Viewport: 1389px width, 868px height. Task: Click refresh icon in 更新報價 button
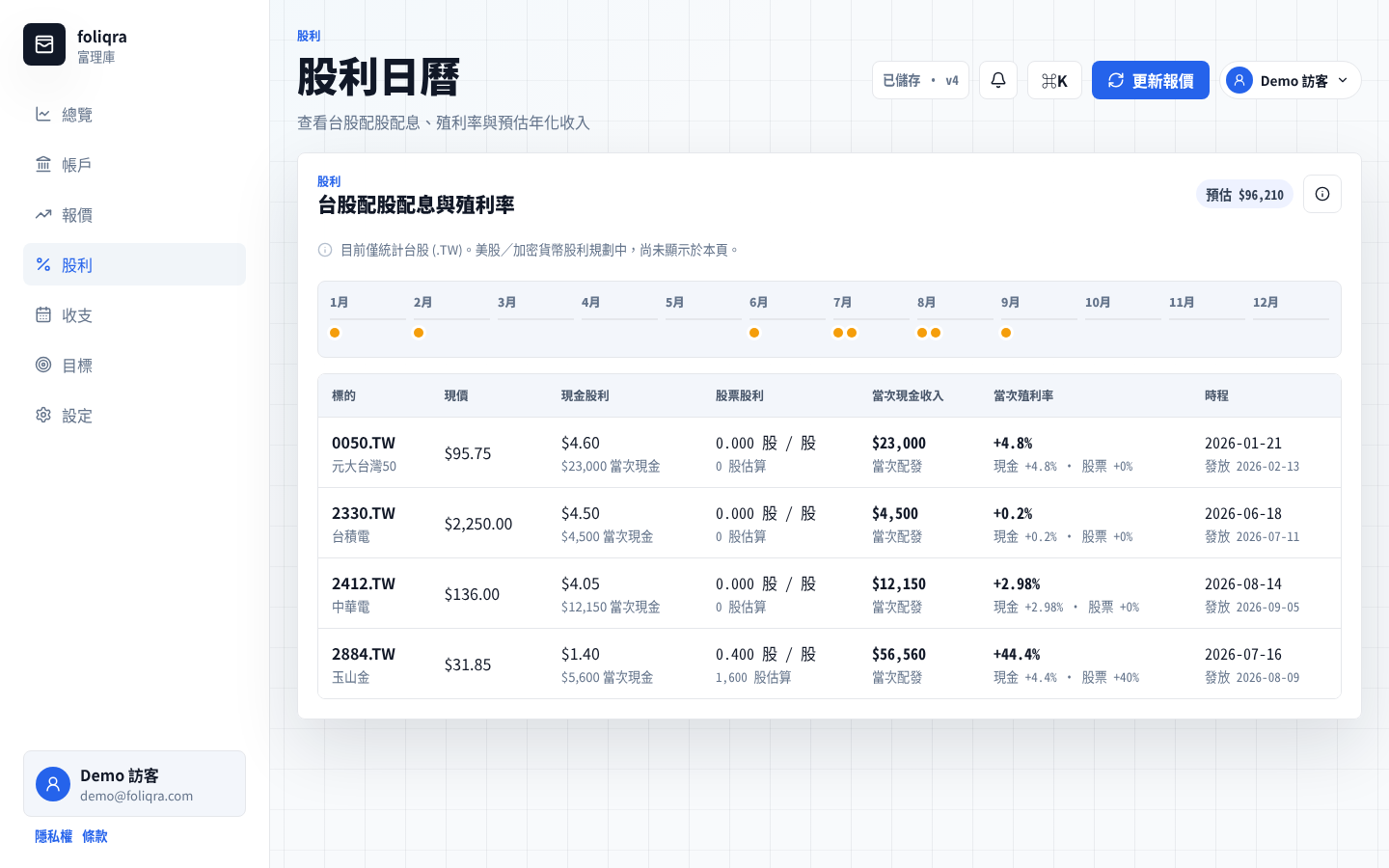(1116, 80)
